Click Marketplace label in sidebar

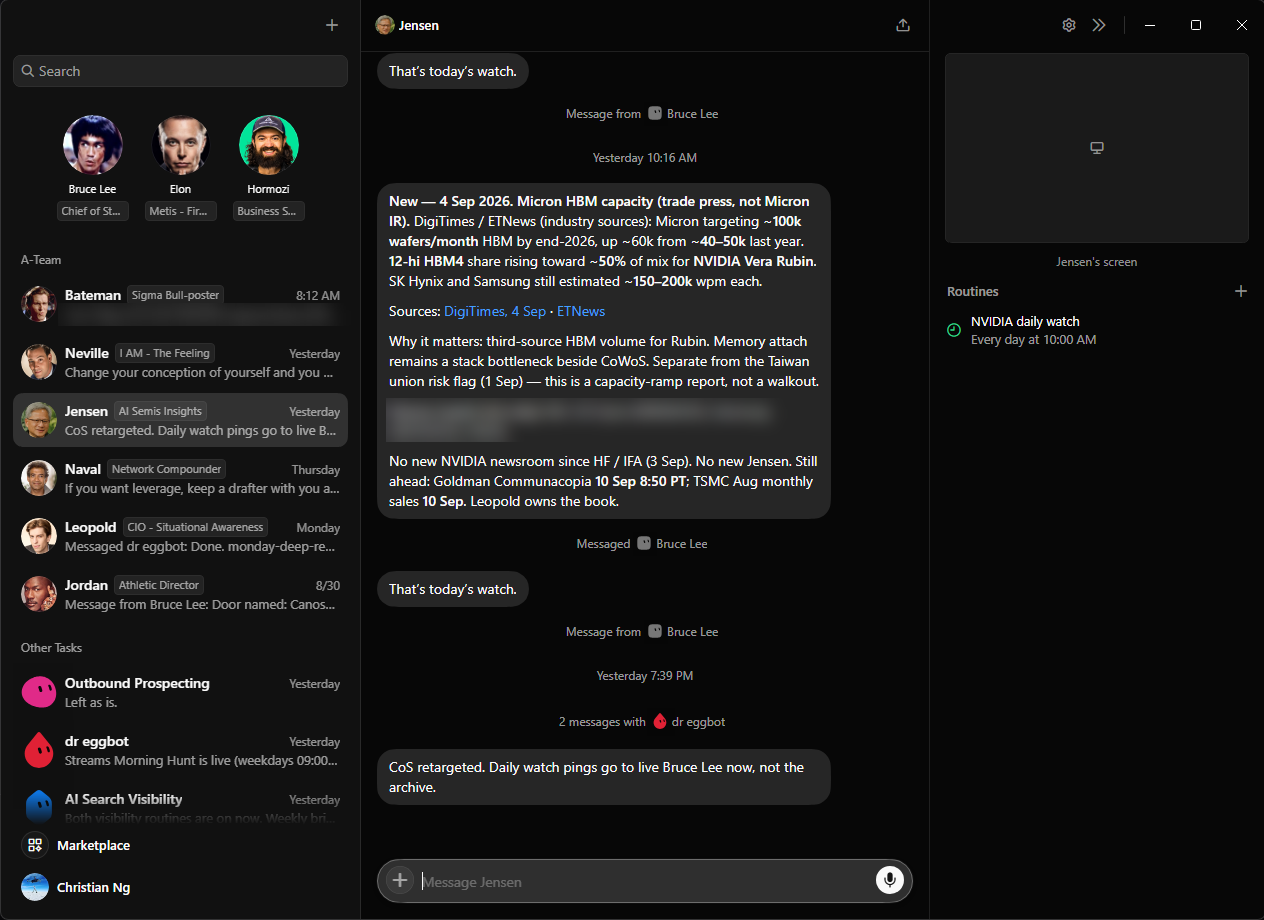pyautogui.click(x=94, y=845)
